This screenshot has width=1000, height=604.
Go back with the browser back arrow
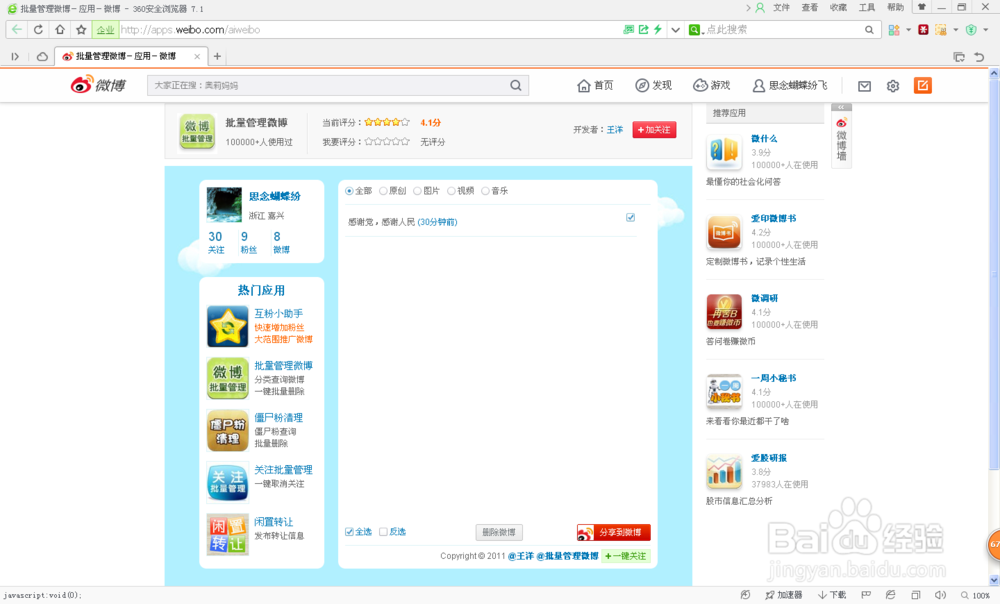[17, 29]
